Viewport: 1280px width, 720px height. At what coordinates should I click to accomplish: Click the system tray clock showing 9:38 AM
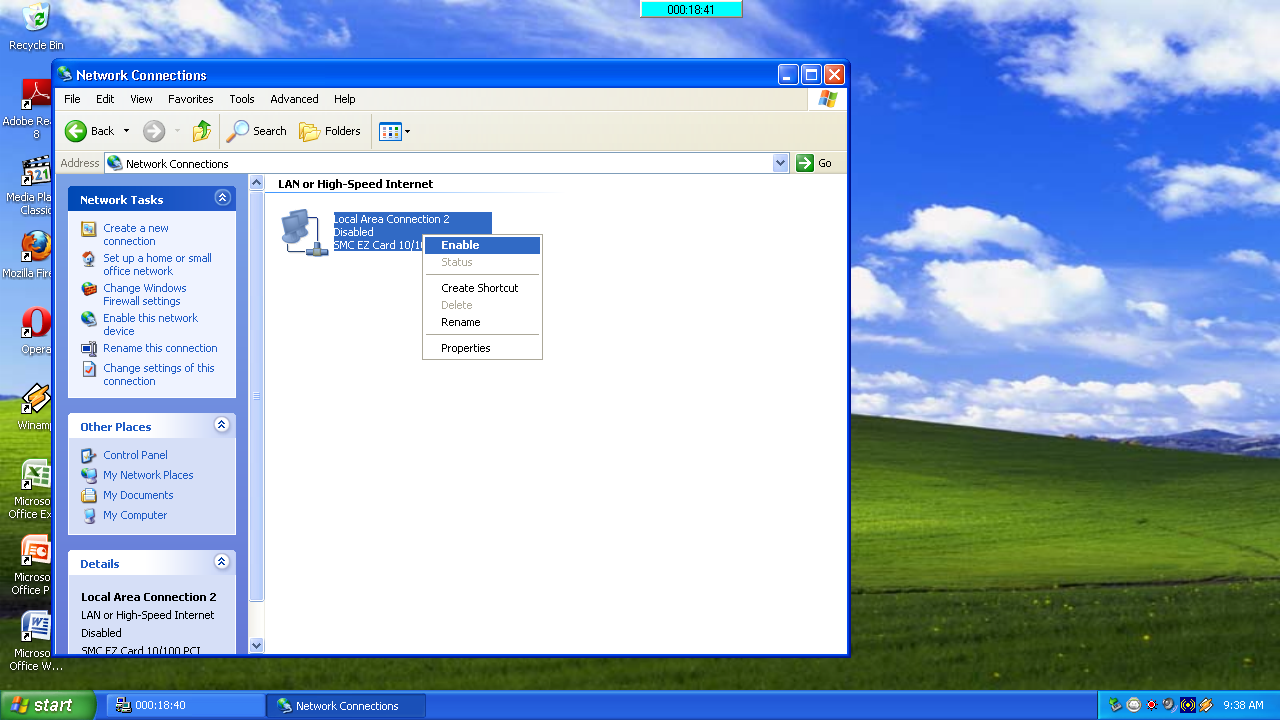1243,705
